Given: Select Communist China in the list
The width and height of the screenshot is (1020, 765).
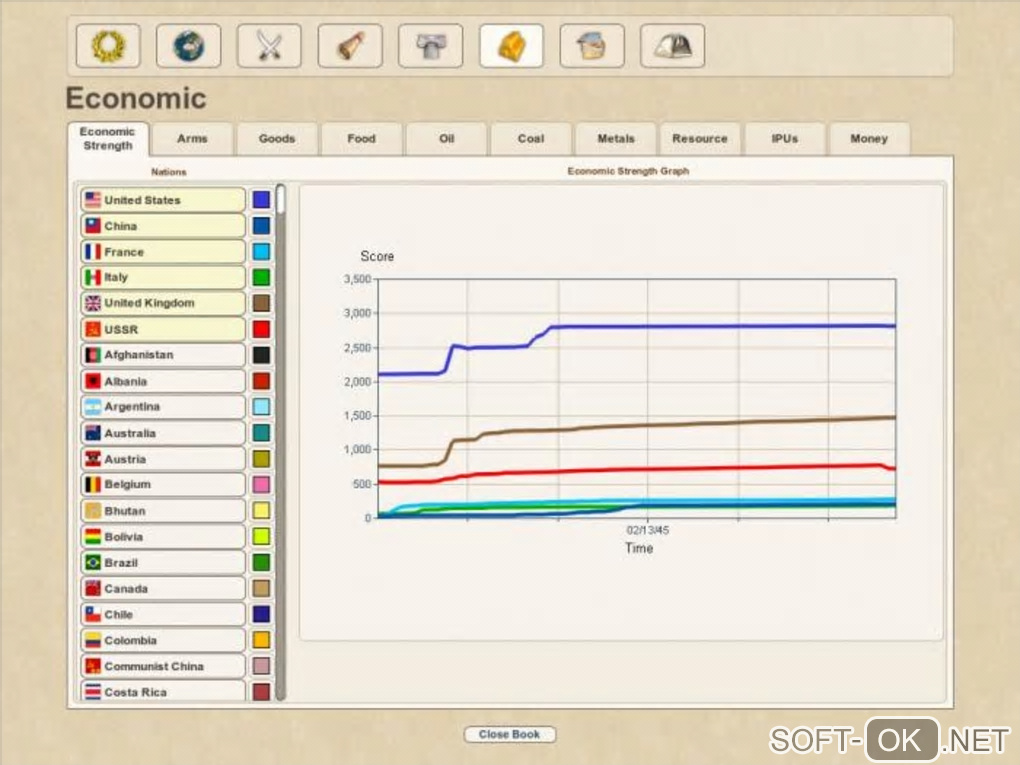Looking at the screenshot, I should tap(163, 666).
